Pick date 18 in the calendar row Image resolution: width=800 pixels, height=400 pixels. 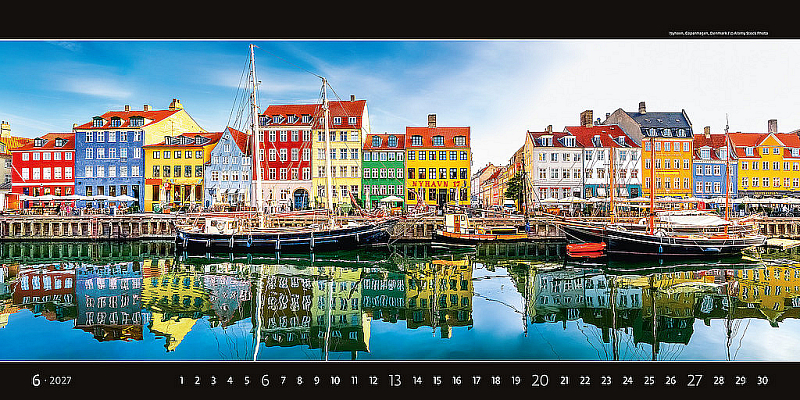tap(496, 381)
